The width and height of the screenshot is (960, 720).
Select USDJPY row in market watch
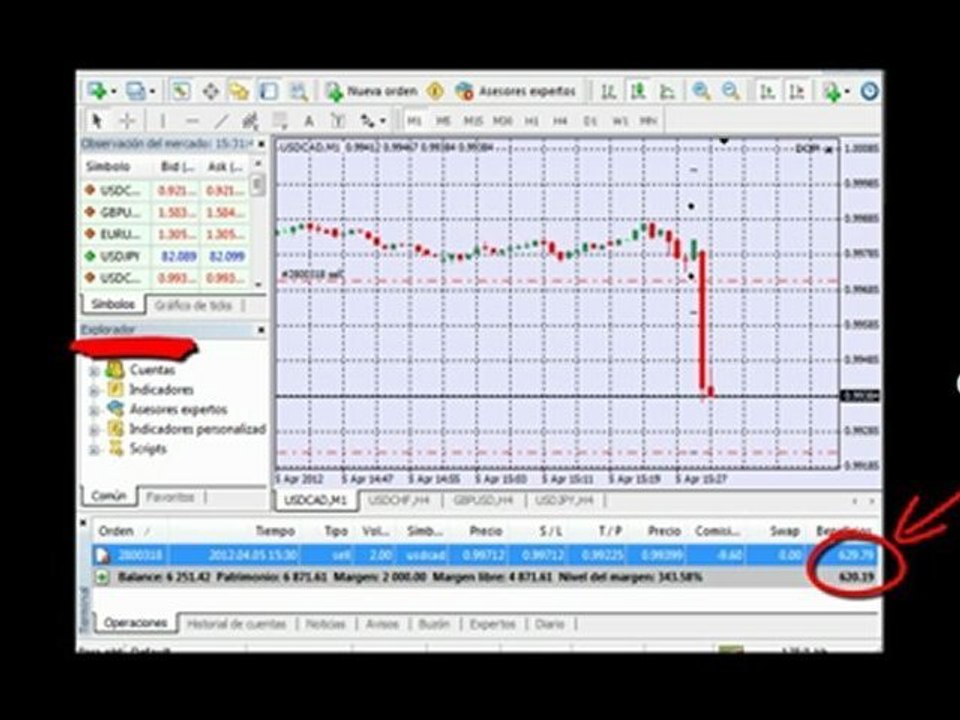coord(166,256)
